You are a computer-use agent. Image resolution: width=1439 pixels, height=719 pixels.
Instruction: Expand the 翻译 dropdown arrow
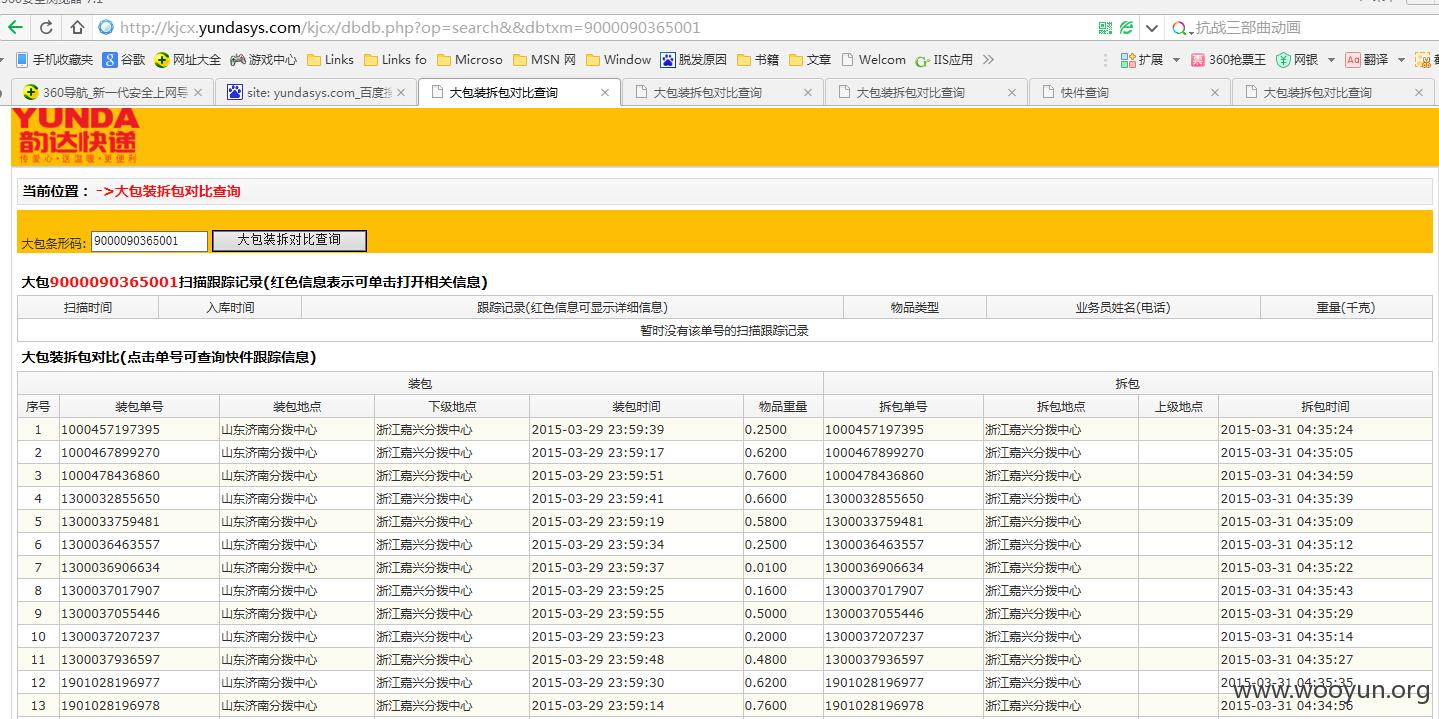(x=1401, y=61)
